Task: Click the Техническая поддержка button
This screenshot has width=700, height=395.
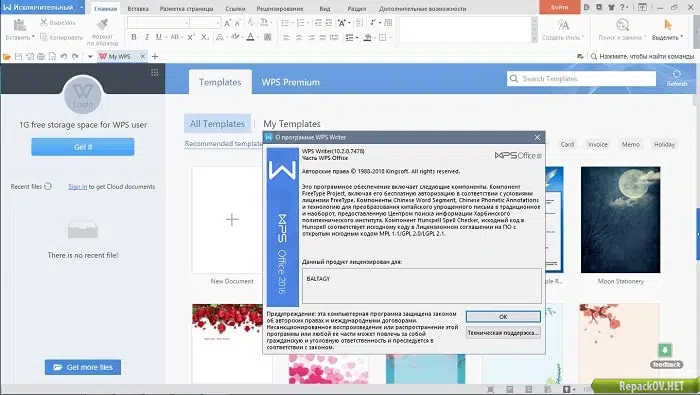Action: click(503, 333)
